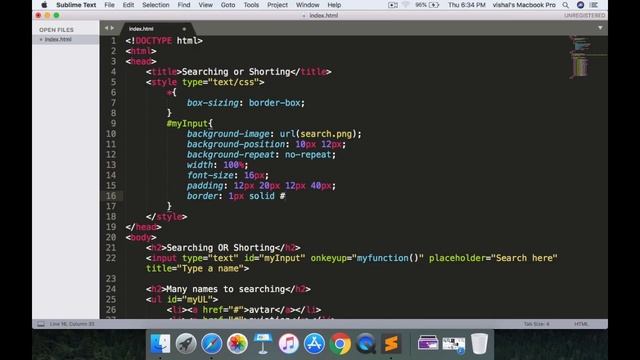Open the Edit menu
This screenshot has height=360, width=640.
[128, 5]
